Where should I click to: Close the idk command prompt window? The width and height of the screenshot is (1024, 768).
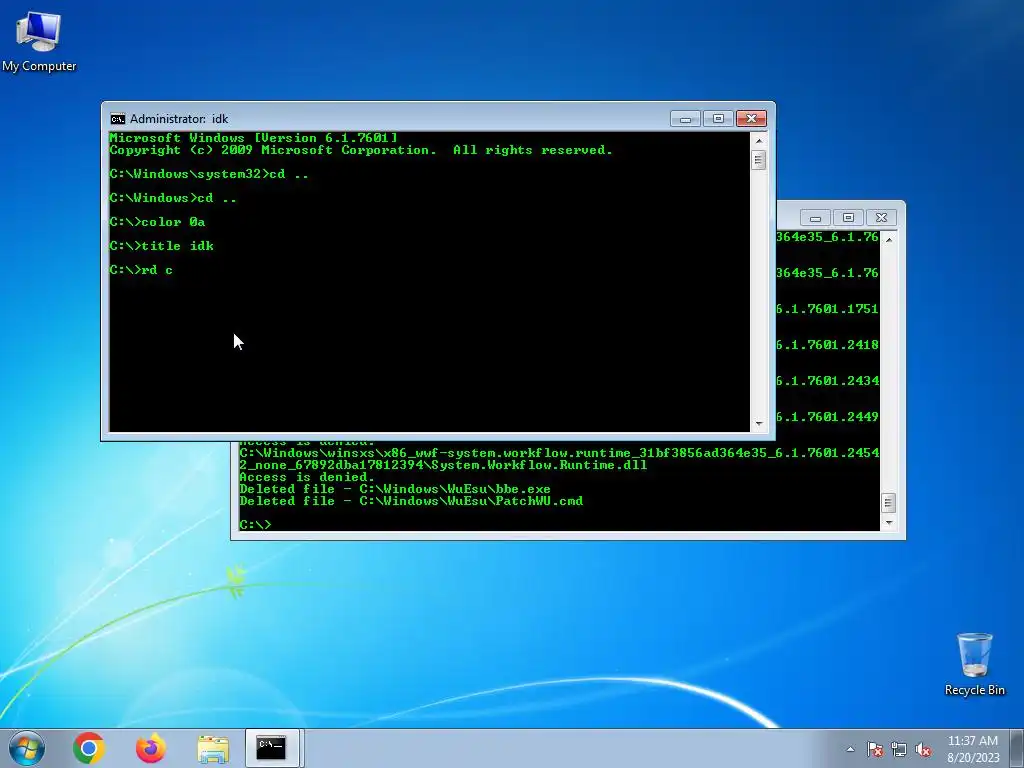[x=751, y=119]
